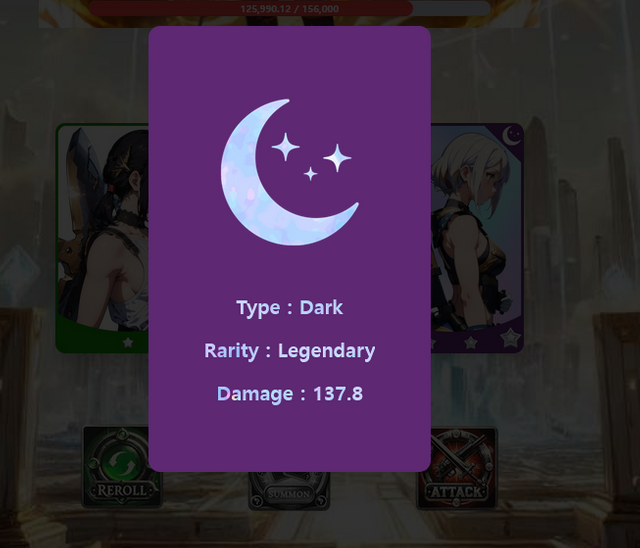Select the purple white-haired character card

click(477, 238)
